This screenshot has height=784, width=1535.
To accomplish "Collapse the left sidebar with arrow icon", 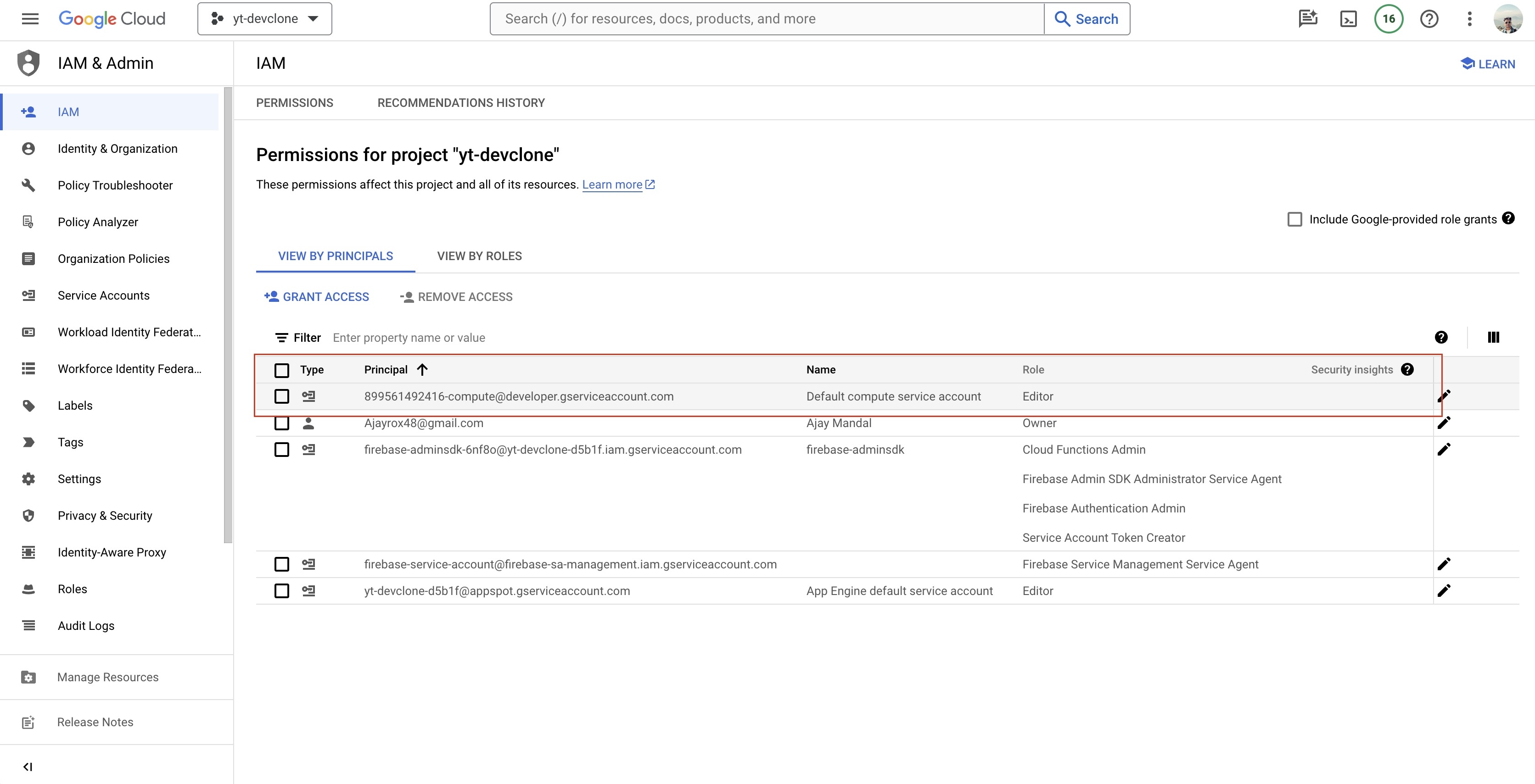I will pyautogui.click(x=28, y=767).
